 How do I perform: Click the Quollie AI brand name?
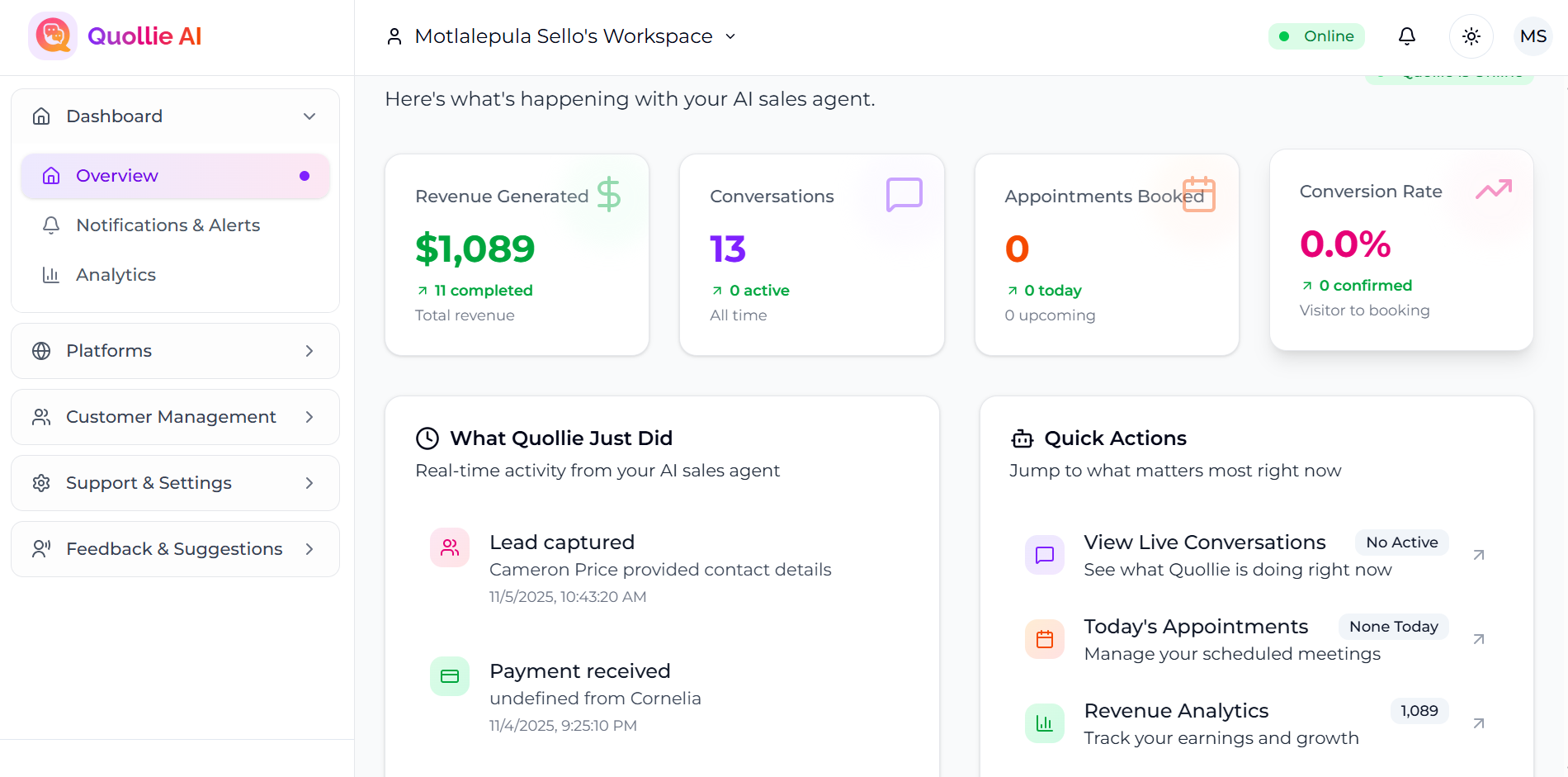point(144,36)
